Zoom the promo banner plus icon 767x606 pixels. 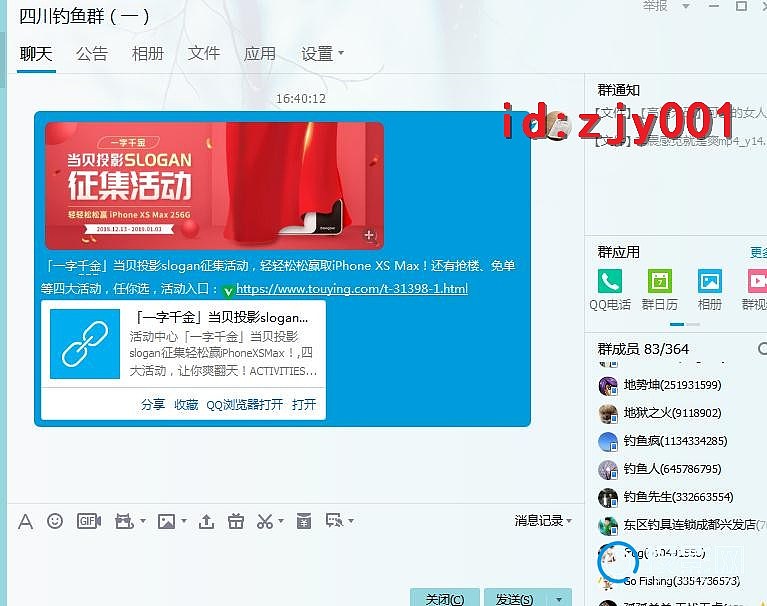pos(369,235)
